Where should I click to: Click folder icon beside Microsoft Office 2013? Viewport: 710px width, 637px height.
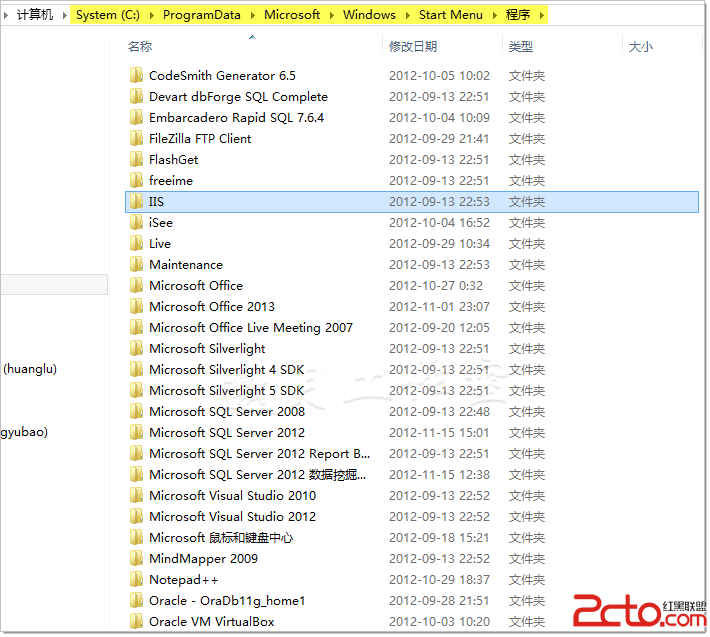tap(136, 307)
